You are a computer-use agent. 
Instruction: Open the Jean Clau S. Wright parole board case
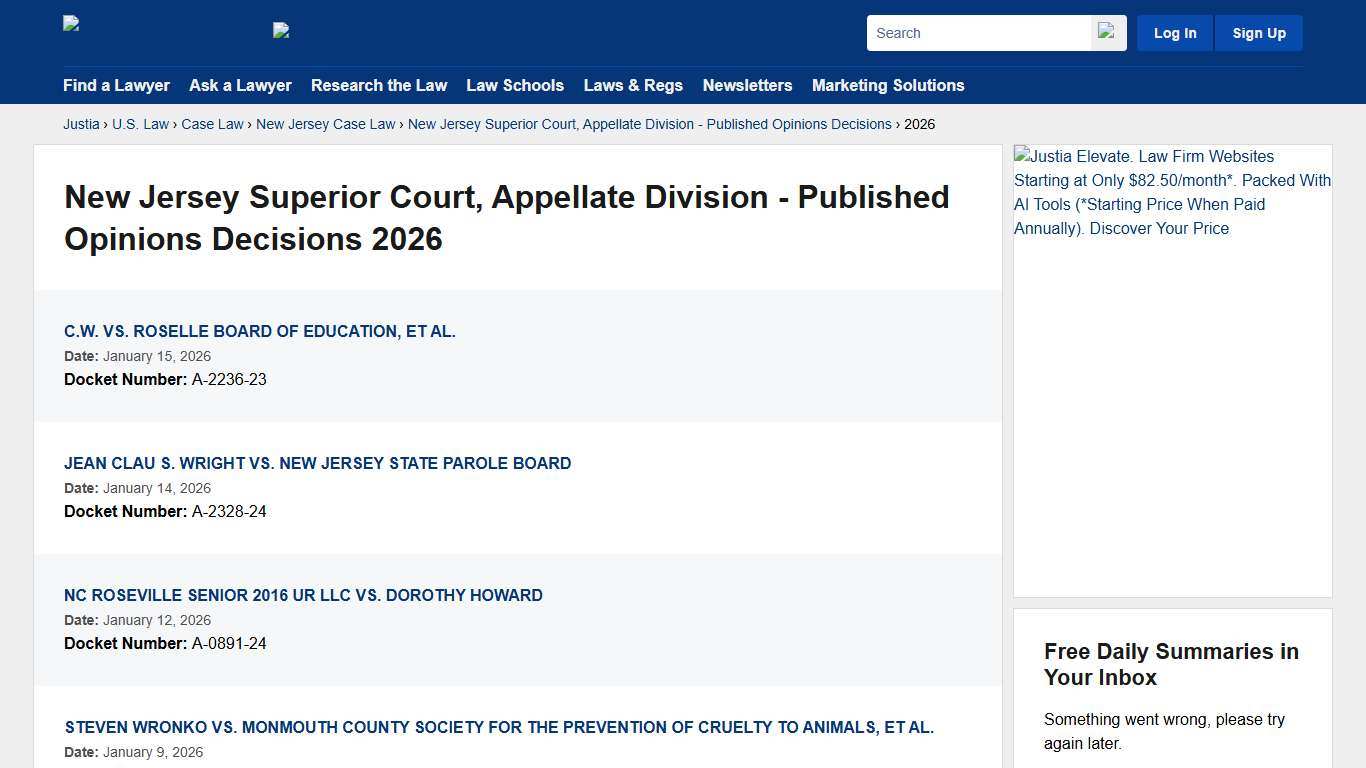click(317, 463)
